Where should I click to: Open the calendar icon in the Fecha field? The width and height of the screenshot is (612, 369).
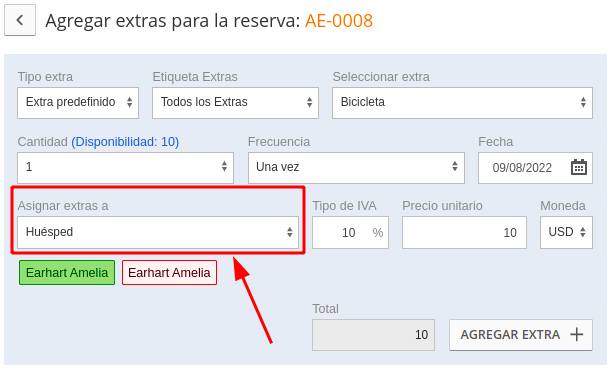coord(579,167)
